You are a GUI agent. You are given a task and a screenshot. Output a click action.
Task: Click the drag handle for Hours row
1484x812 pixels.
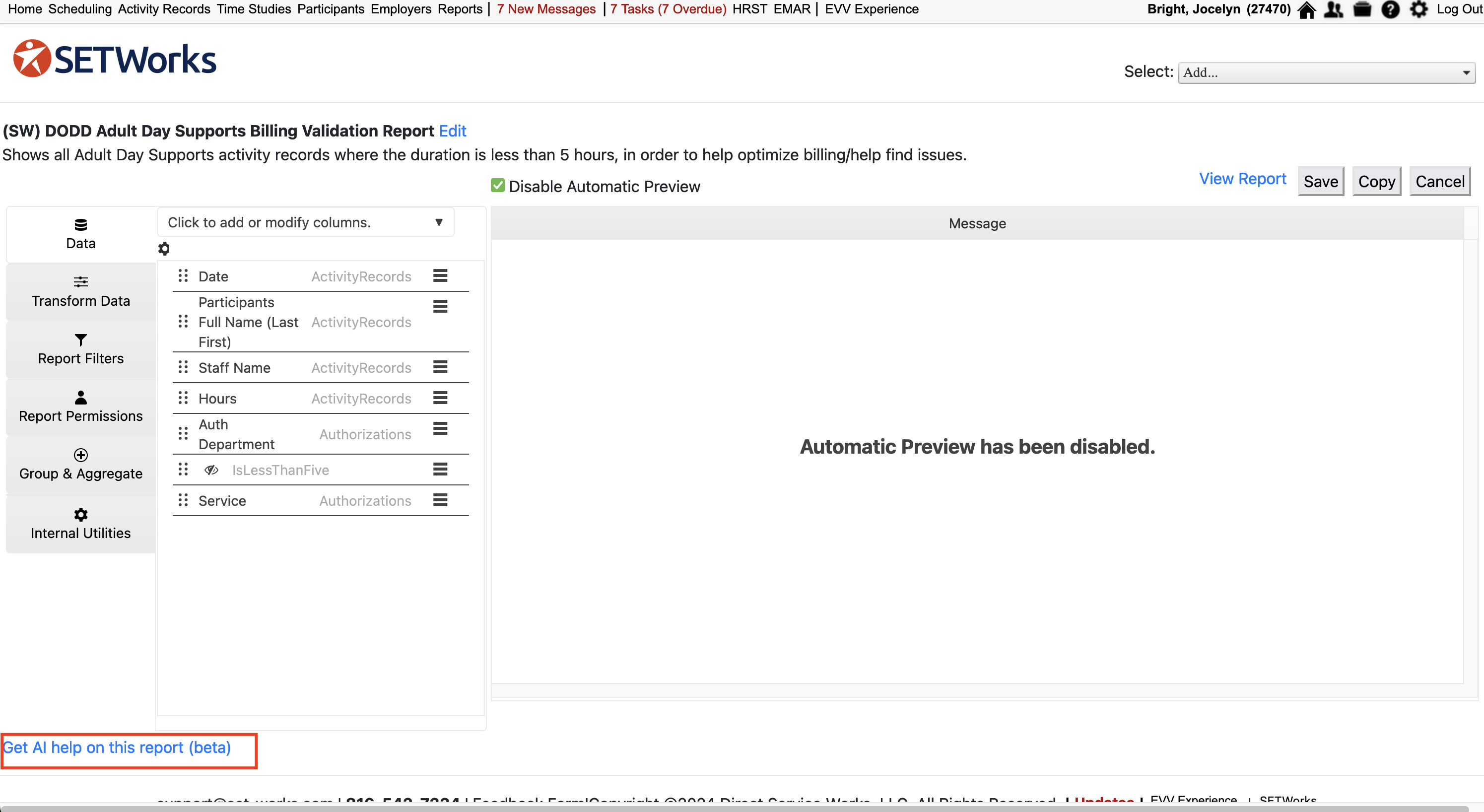click(183, 398)
